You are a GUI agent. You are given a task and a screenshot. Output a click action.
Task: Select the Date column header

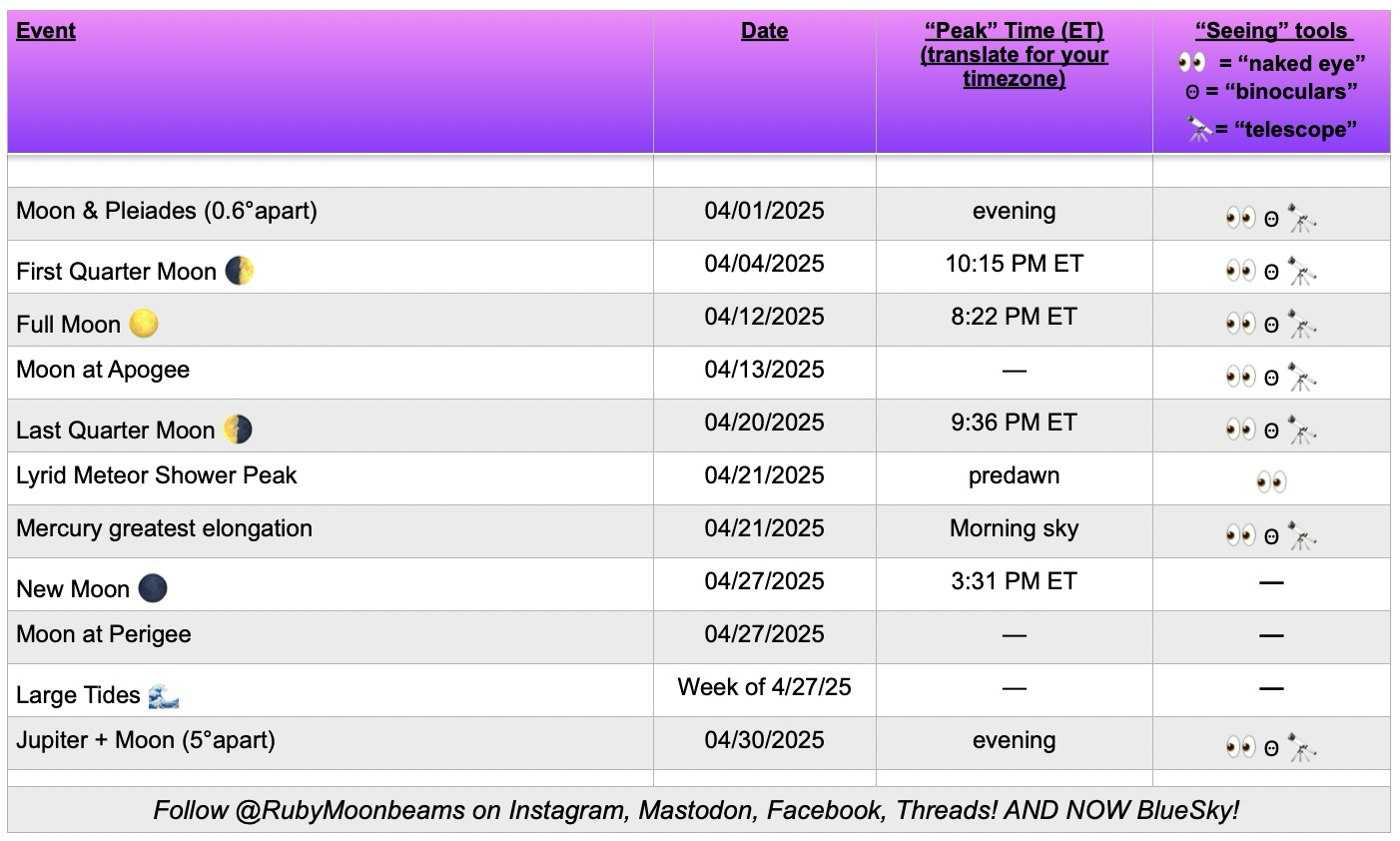point(765,31)
